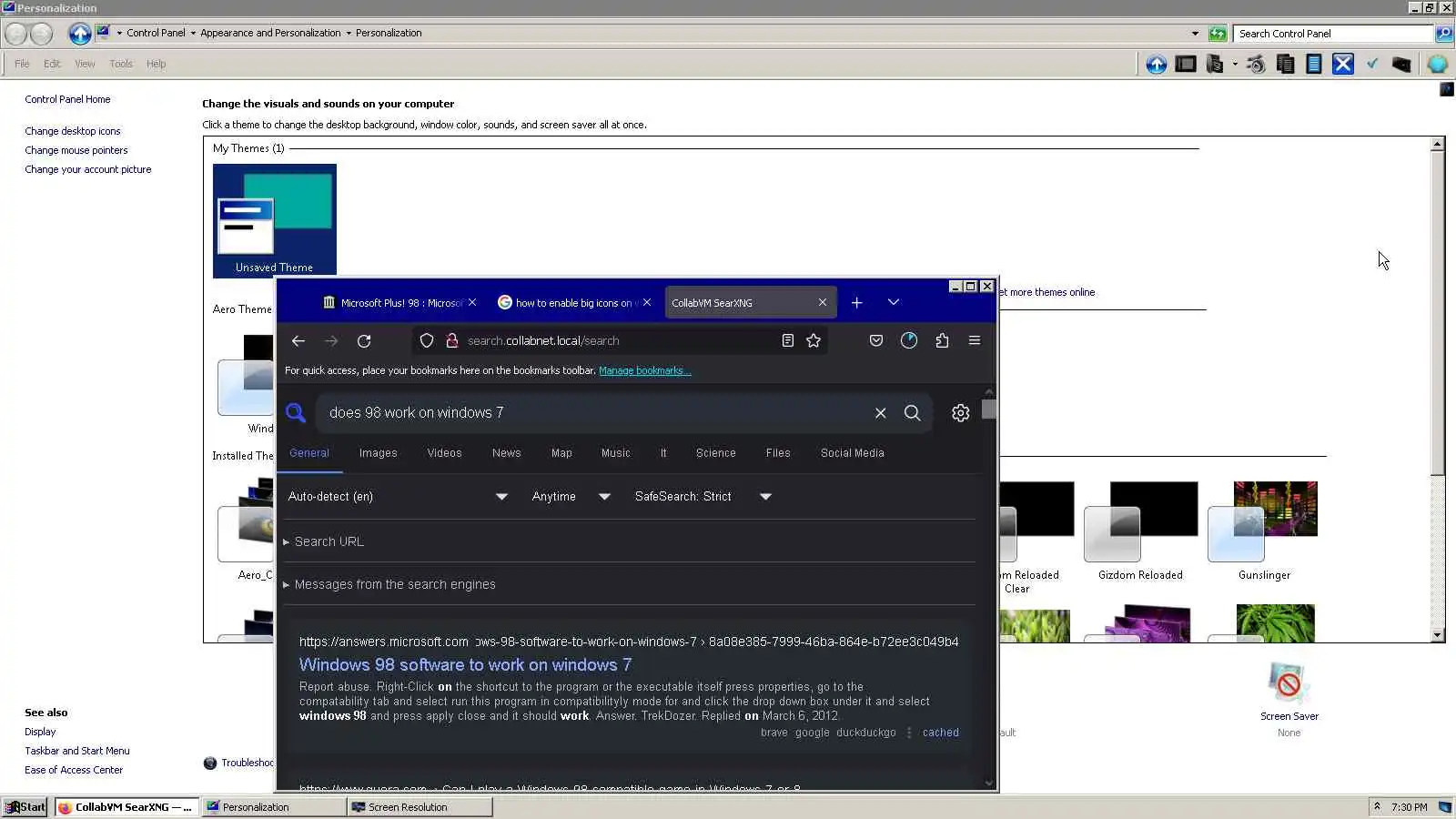The height and width of the screenshot is (819, 1456).
Task: Open the Anytime time-range dropdown
Action: (x=571, y=497)
